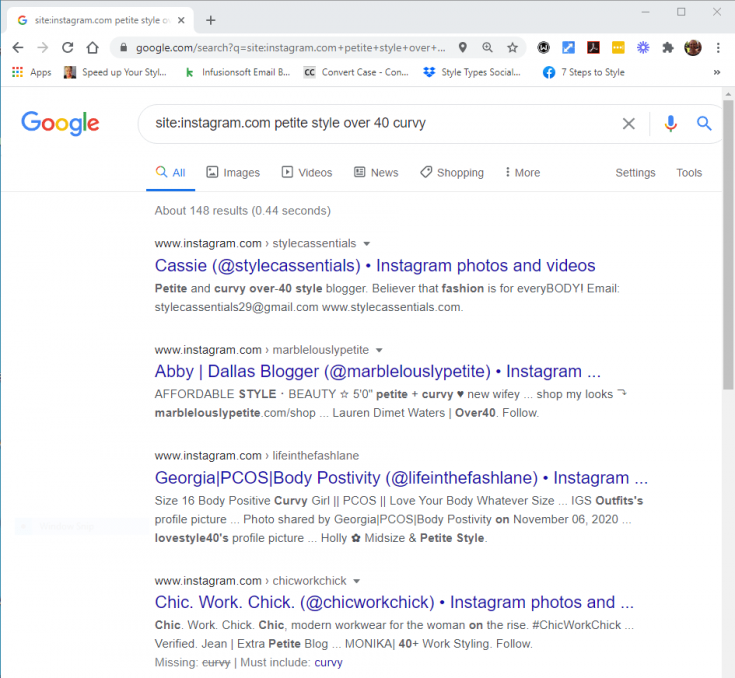Expand dropdown arrow next to stylecassentials
Screen dimensions: 735x678
pyautogui.click(x=367, y=244)
